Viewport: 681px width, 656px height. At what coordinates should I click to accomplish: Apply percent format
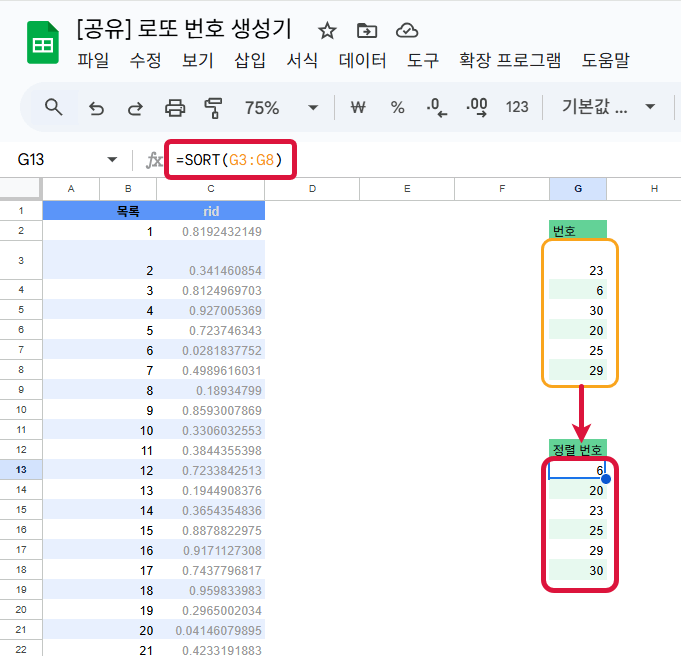(x=397, y=107)
